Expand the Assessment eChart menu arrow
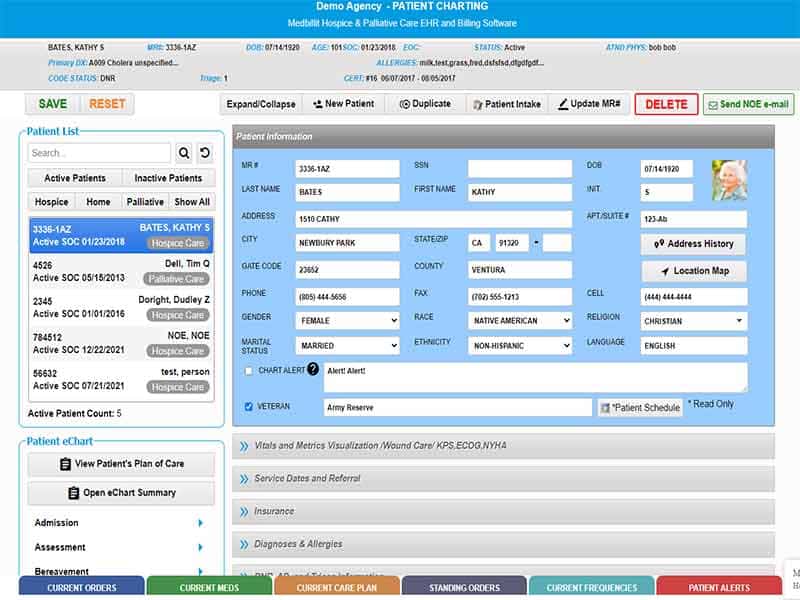Image resolution: width=800 pixels, height=600 pixels. [x=201, y=547]
